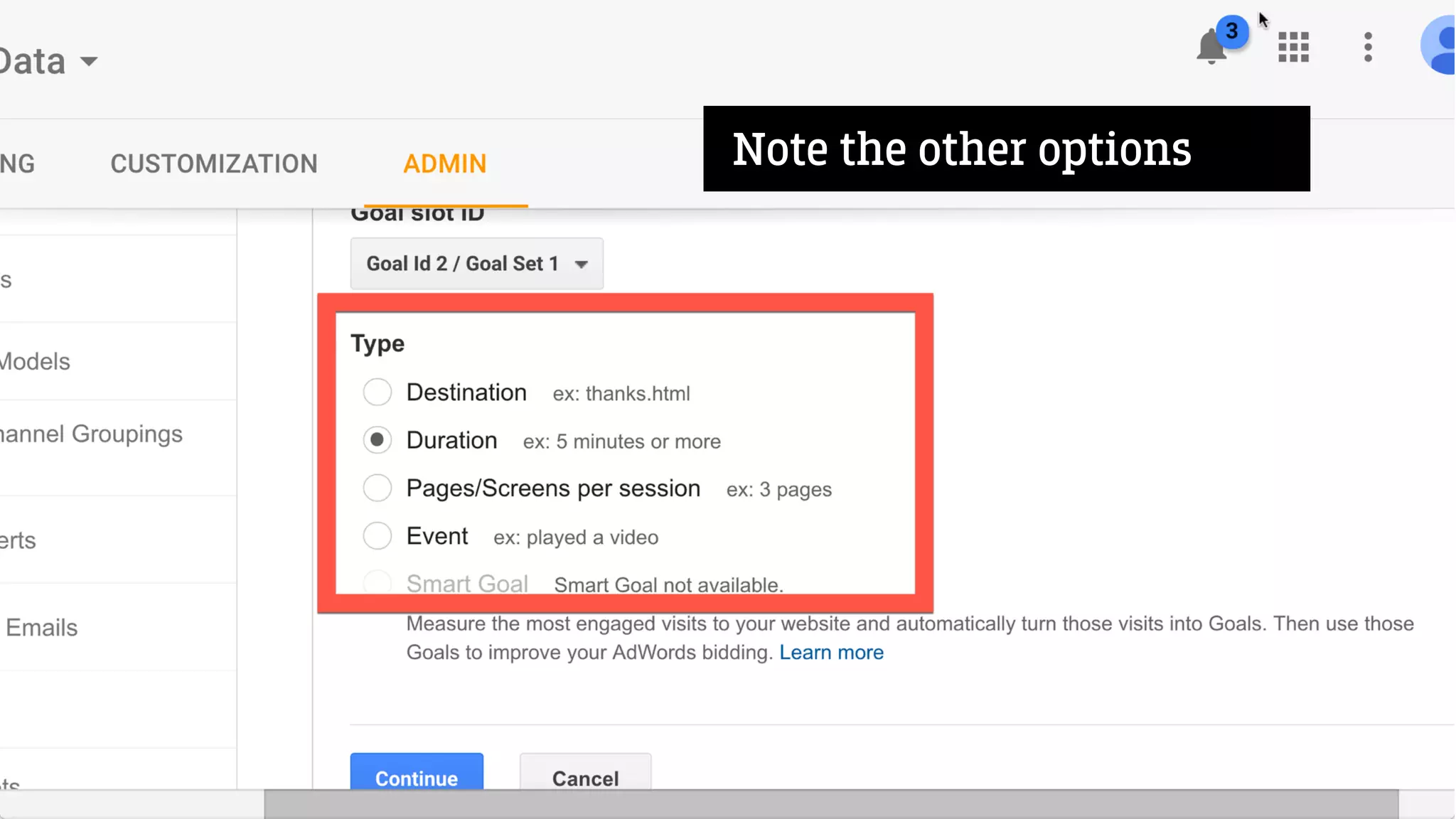
Task: Click the blue notification count badge
Action: (x=1231, y=31)
